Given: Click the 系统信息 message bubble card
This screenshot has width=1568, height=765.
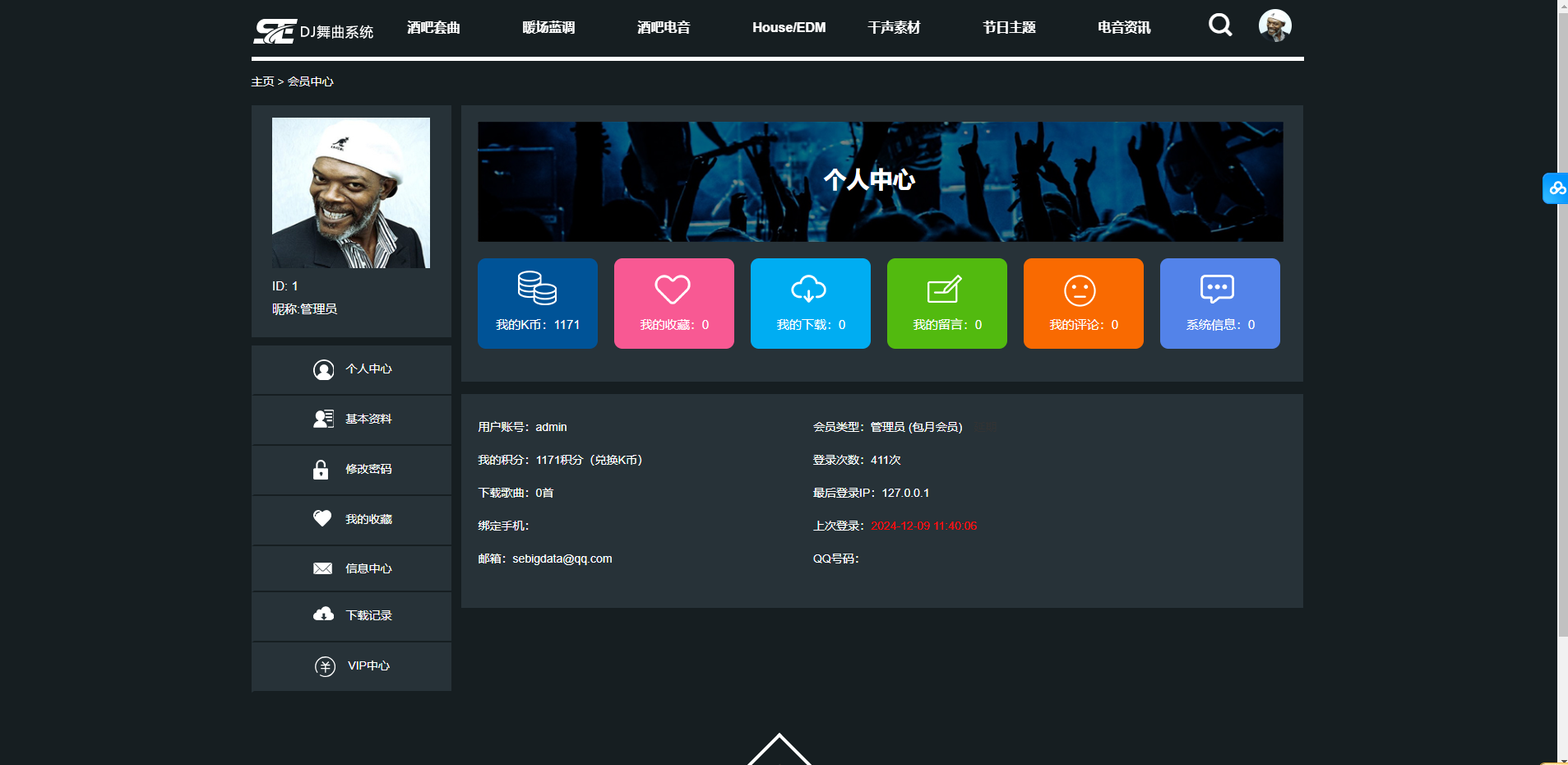Looking at the screenshot, I should pos(1219,303).
